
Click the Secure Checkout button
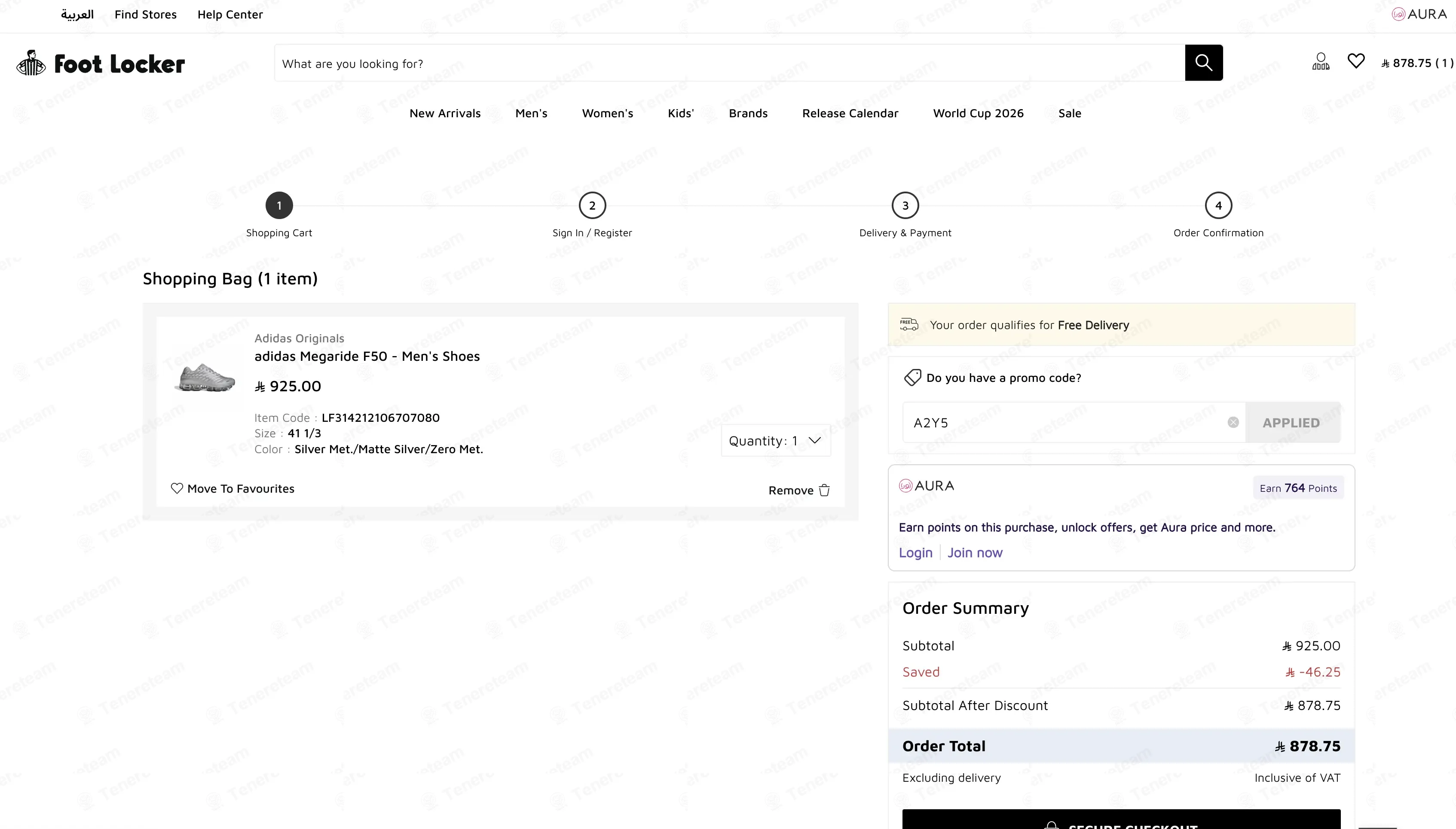click(x=1121, y=819)
